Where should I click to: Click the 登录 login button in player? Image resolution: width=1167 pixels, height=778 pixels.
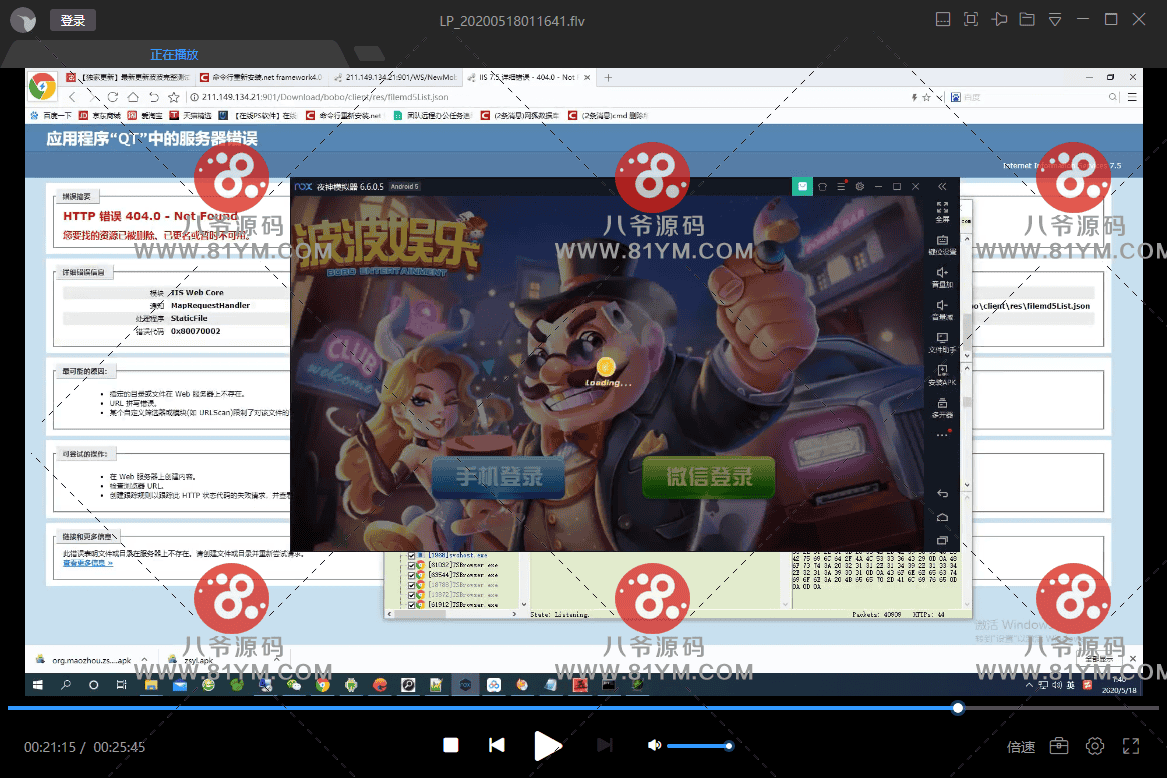coord(73,20)
